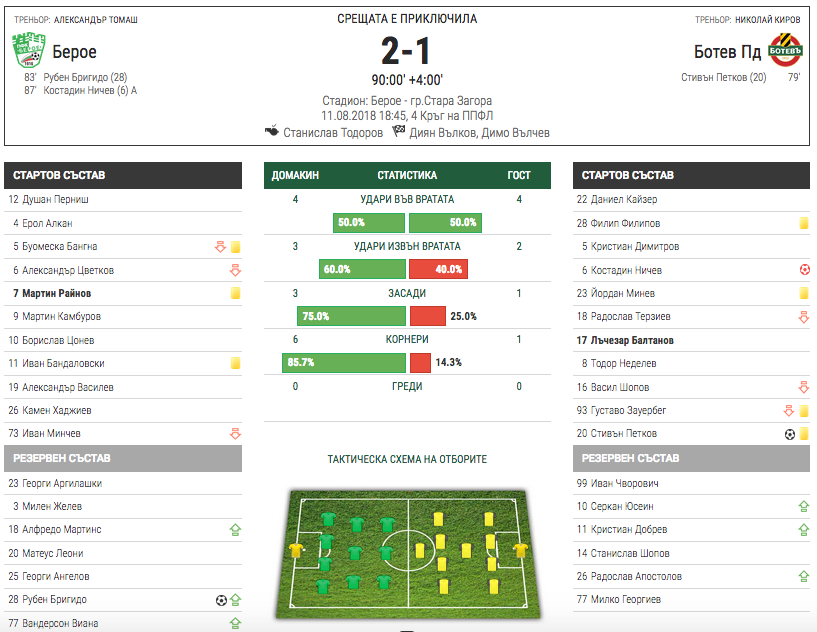Click substitution-out arrow next to Александър Цветков
Viewport: 817px width, 632px height.
coord(236,270)
